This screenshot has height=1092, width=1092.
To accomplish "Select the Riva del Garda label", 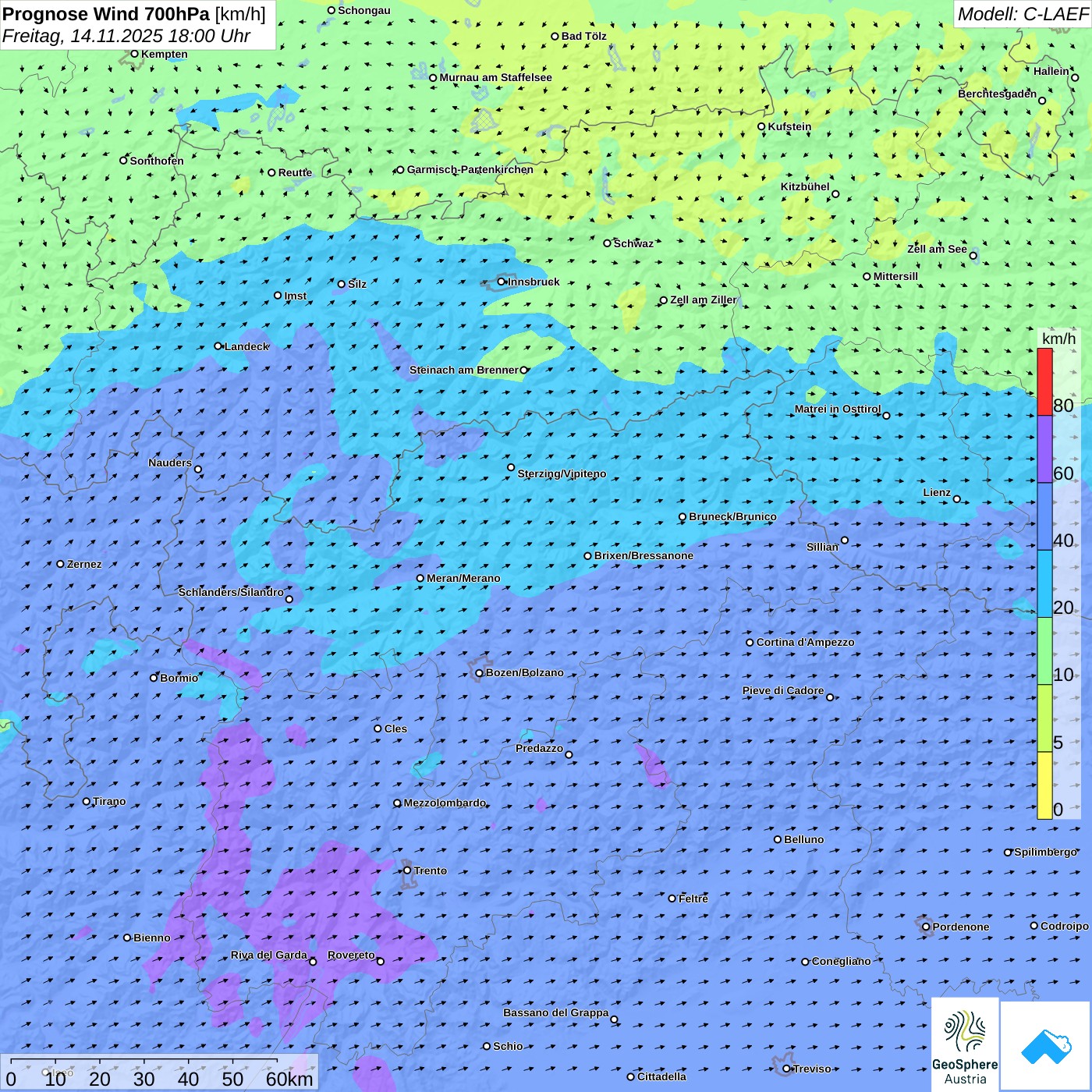I will [x=269, y=955].
